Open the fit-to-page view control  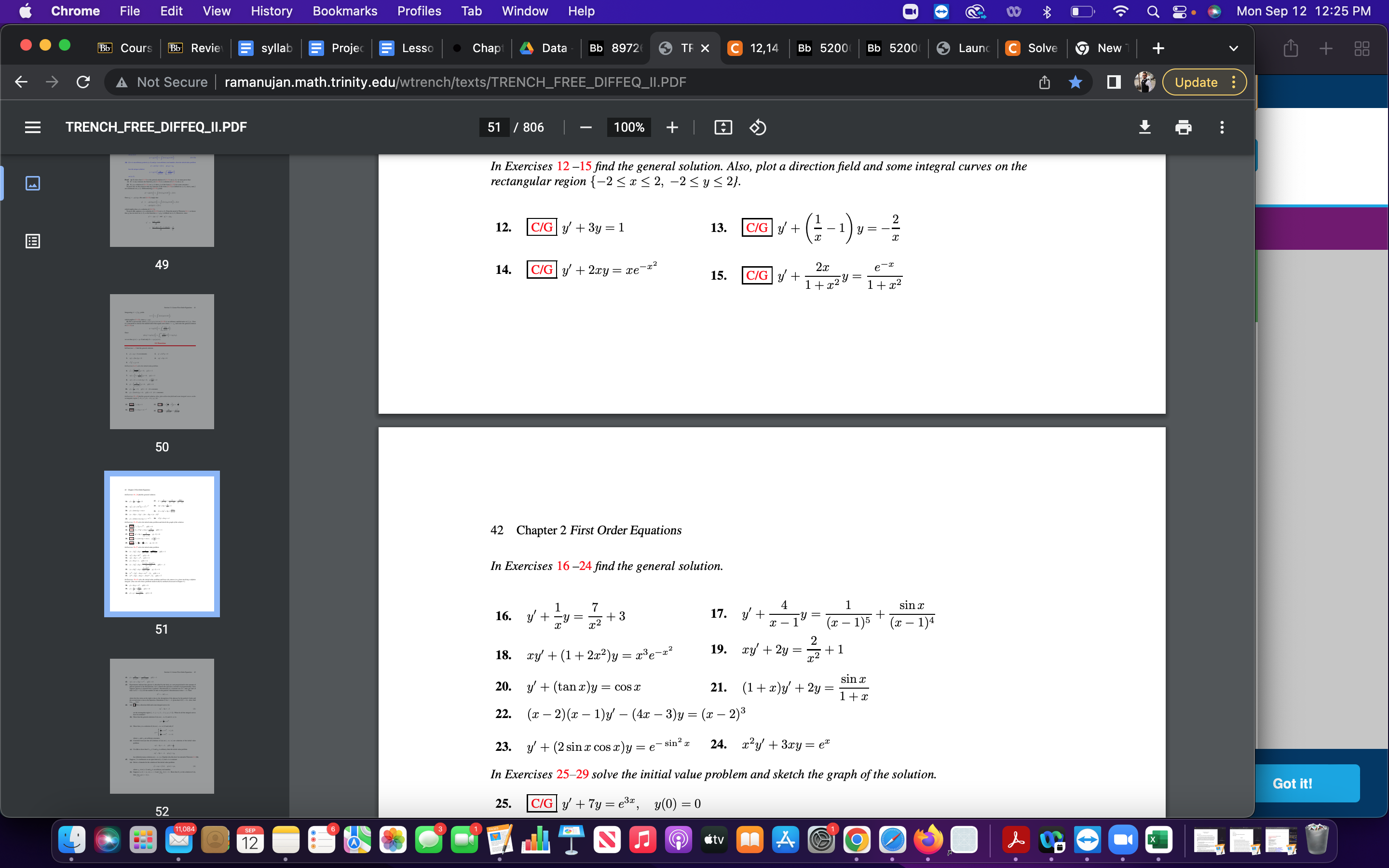[x=723, y=127]
